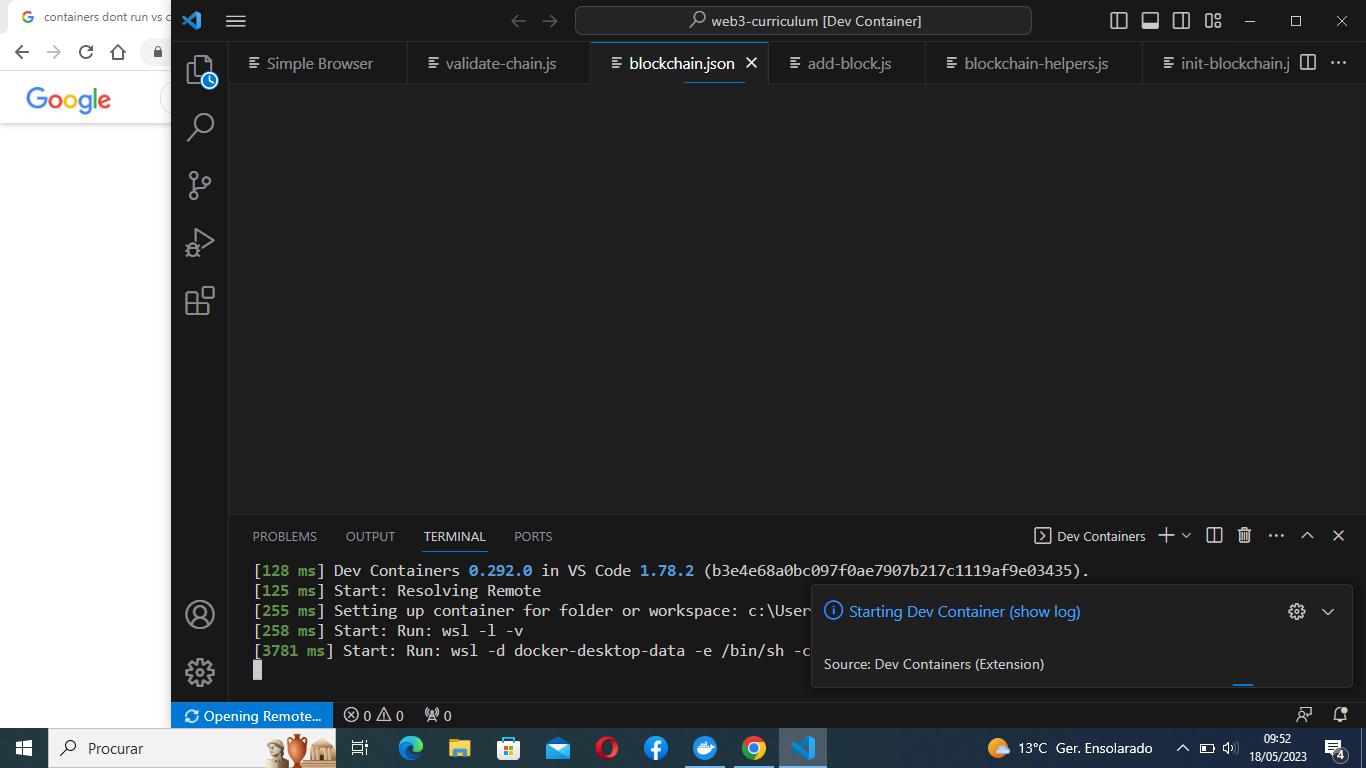Toggle the secondary sidebar visibility

tap(1181, 20)
